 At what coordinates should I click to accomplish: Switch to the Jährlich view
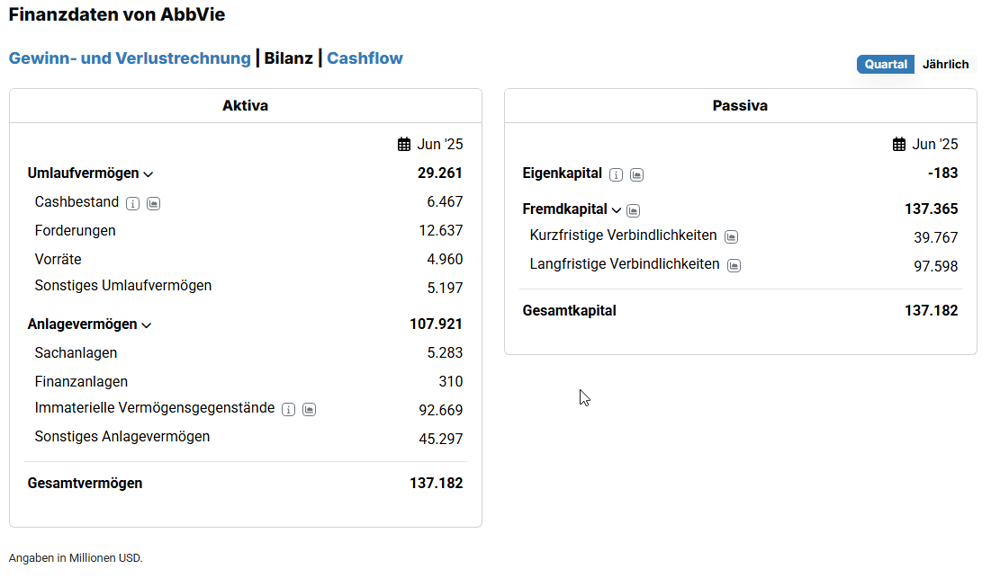(x=945, y=64)
